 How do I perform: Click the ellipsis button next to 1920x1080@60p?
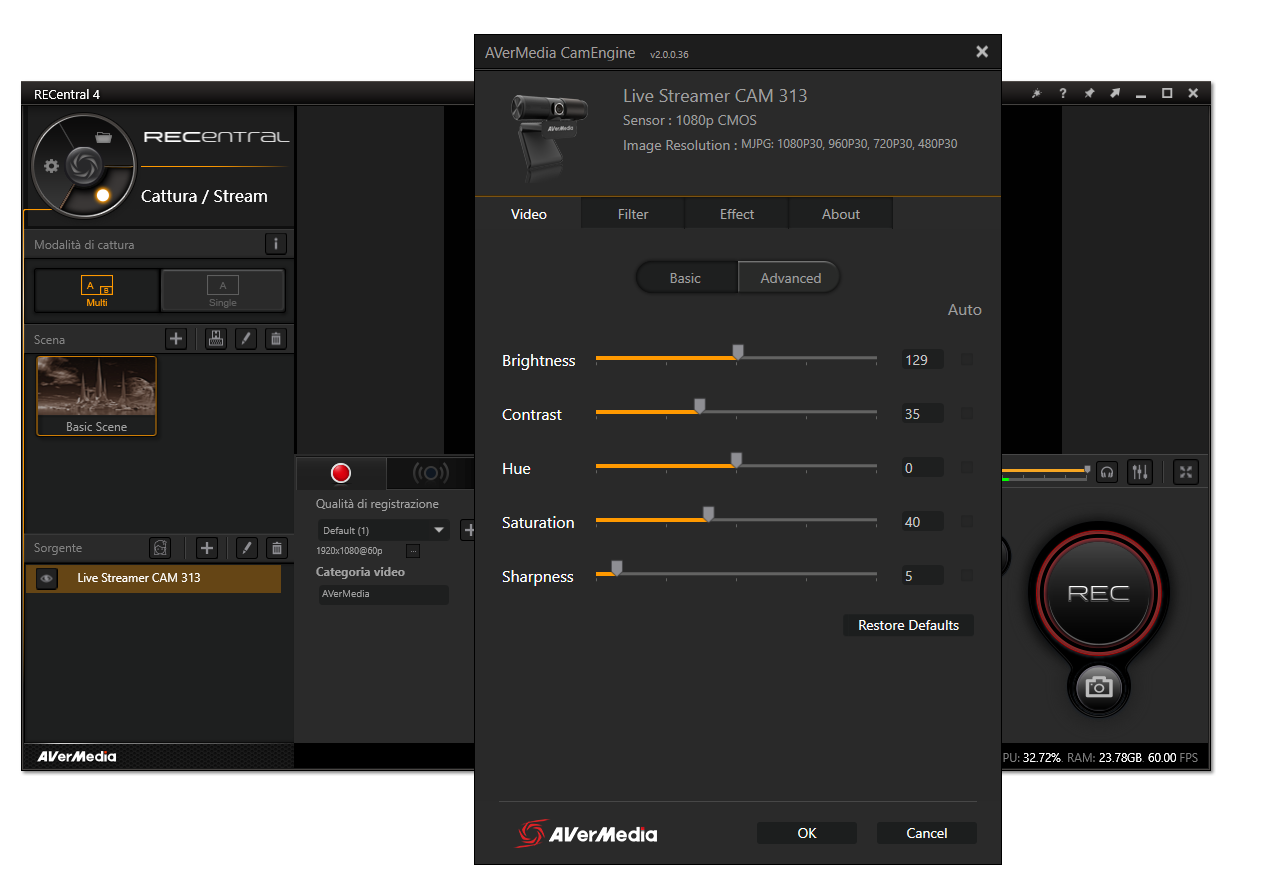point(413,550)
